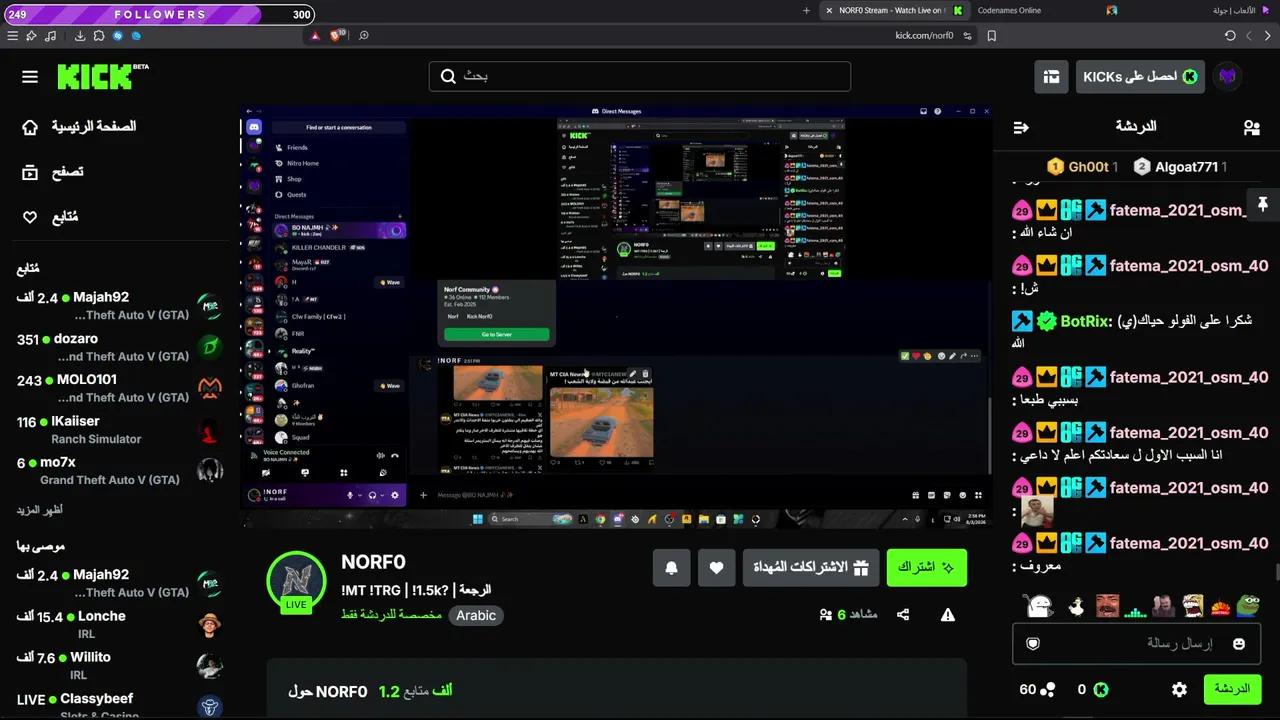This screenshot has height=720, width=1280.
Task: Focus the Kick search field
Action: (640, 76)
